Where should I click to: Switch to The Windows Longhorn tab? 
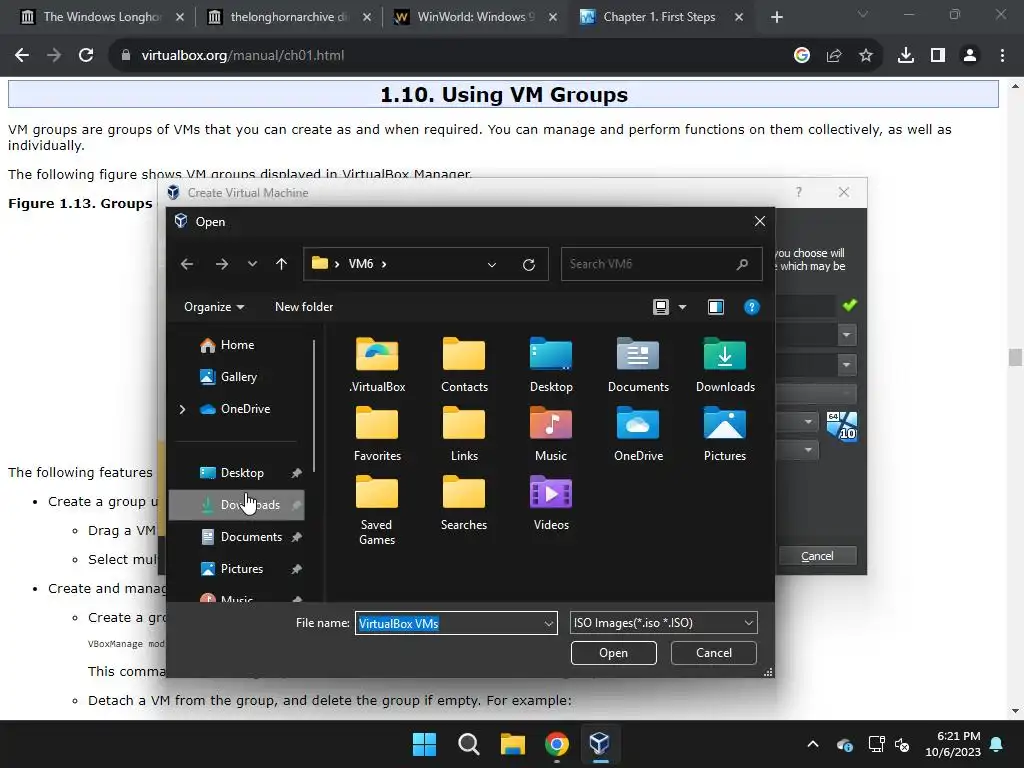tap(101, 17)
